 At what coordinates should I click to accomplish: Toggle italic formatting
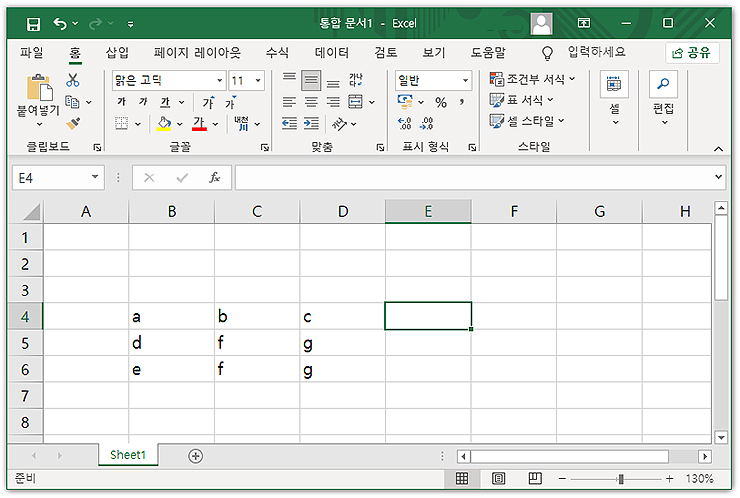coord(143,101)
